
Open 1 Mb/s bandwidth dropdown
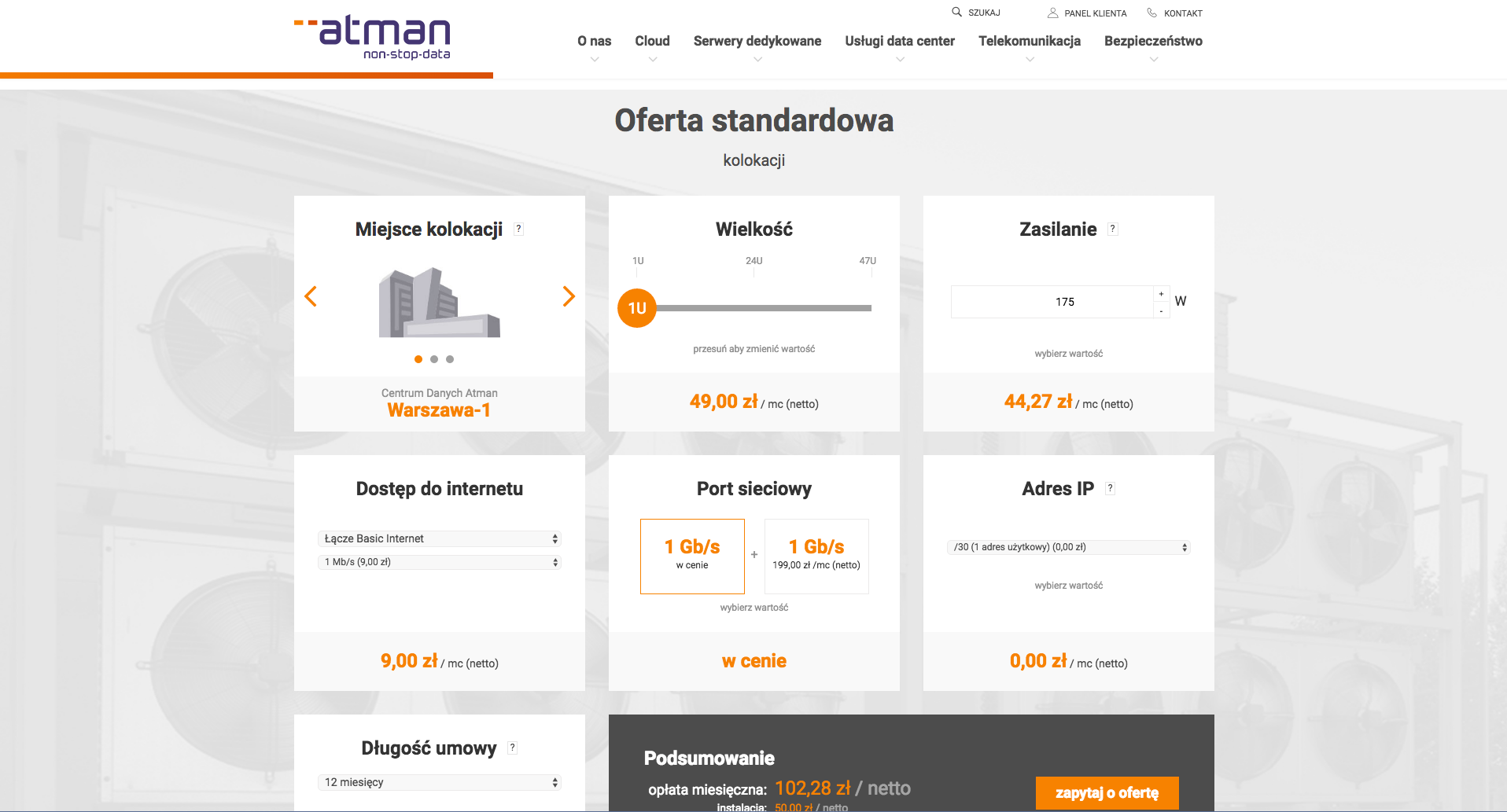[440, 562]
